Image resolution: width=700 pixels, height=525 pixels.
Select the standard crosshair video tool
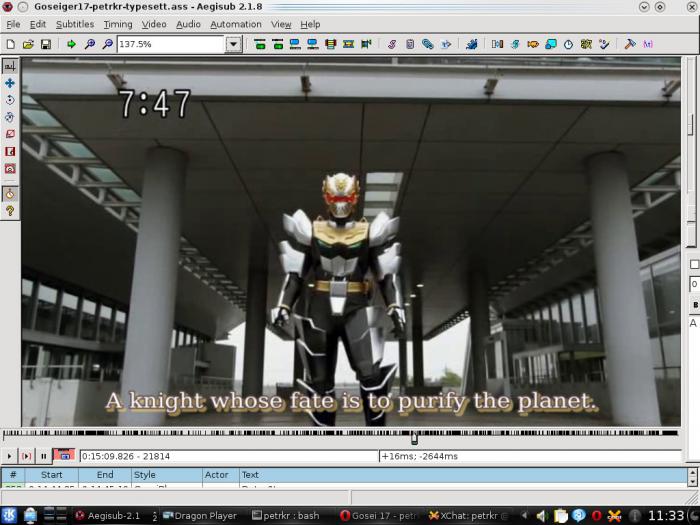click(x=10, y=66)
